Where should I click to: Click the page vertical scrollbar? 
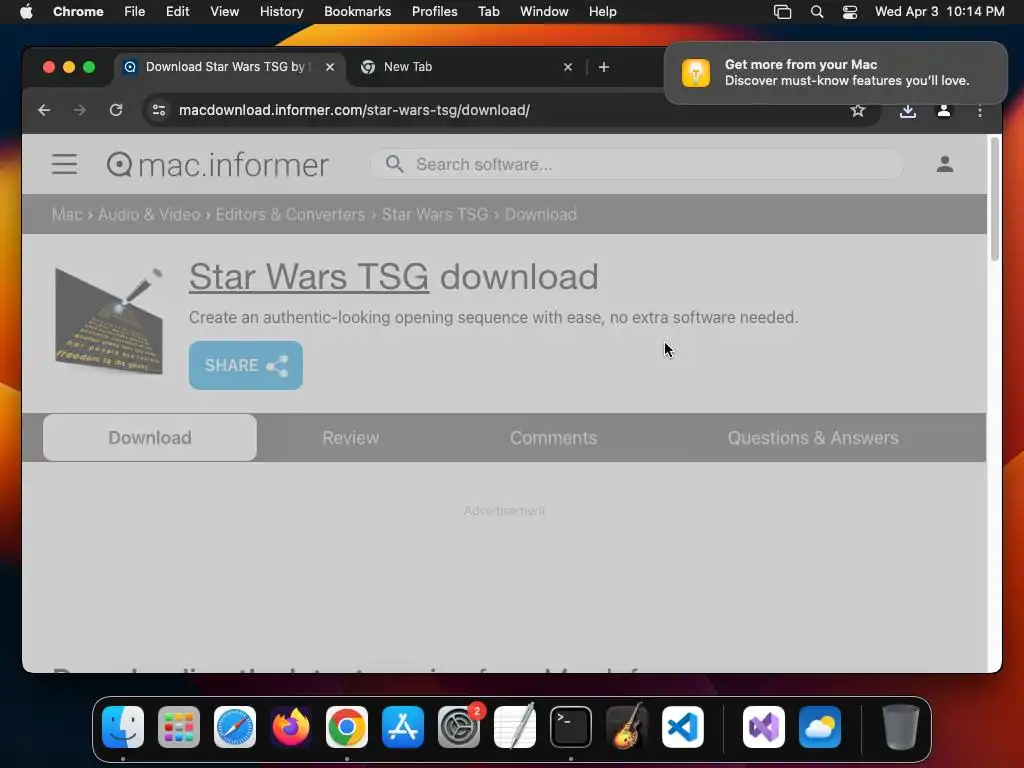(x=995, y=199)
